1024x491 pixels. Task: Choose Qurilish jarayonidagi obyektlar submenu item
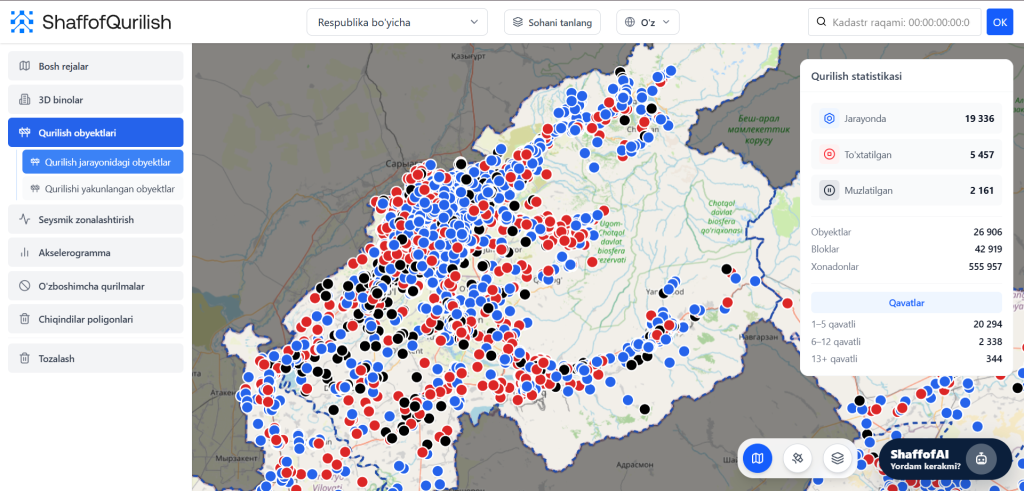[x=103, y=162]
